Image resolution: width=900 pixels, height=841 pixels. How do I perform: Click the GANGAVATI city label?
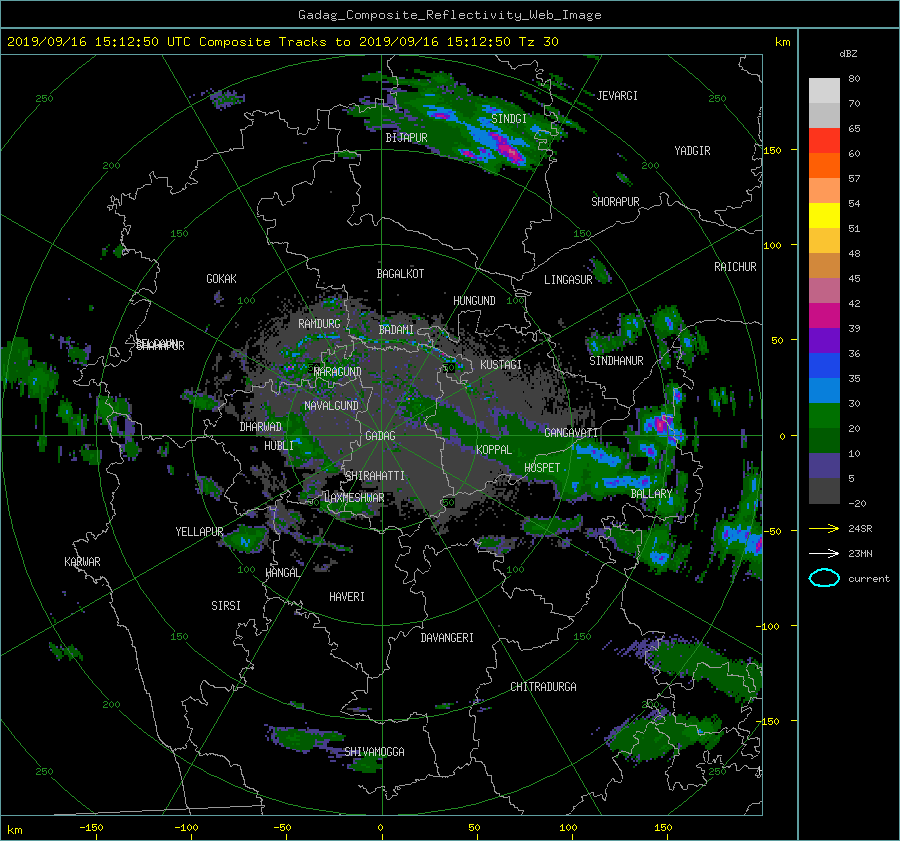click(571, 433)
